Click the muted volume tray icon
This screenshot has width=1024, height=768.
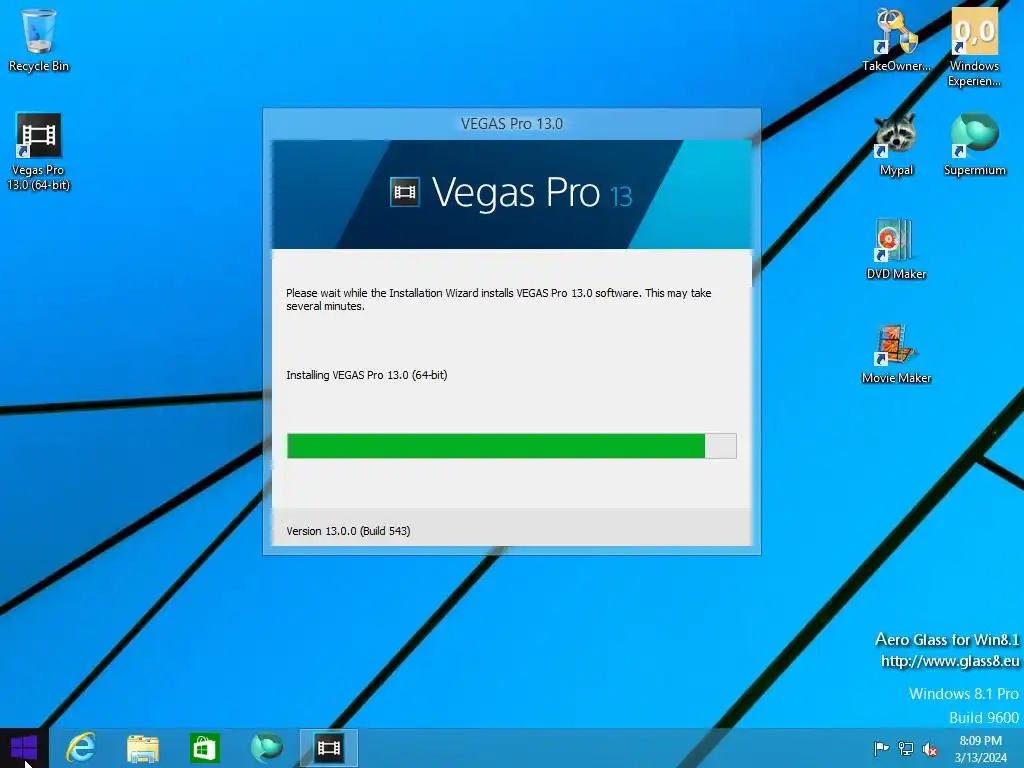[x=930, y=748]
